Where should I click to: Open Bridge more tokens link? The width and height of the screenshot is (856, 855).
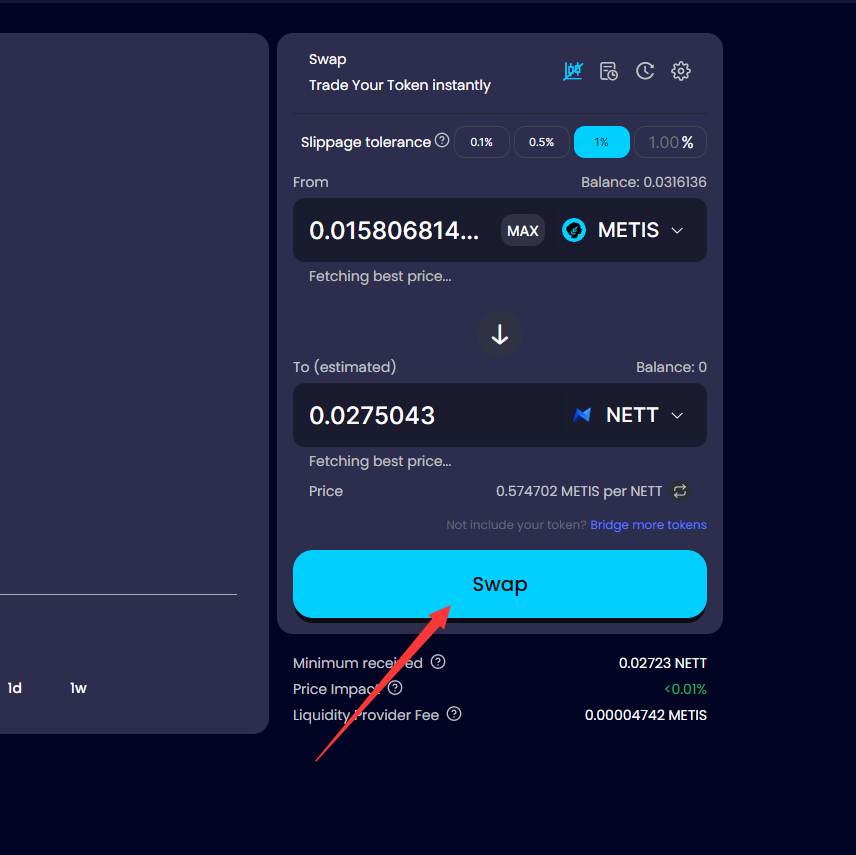[x=648, y=525]
